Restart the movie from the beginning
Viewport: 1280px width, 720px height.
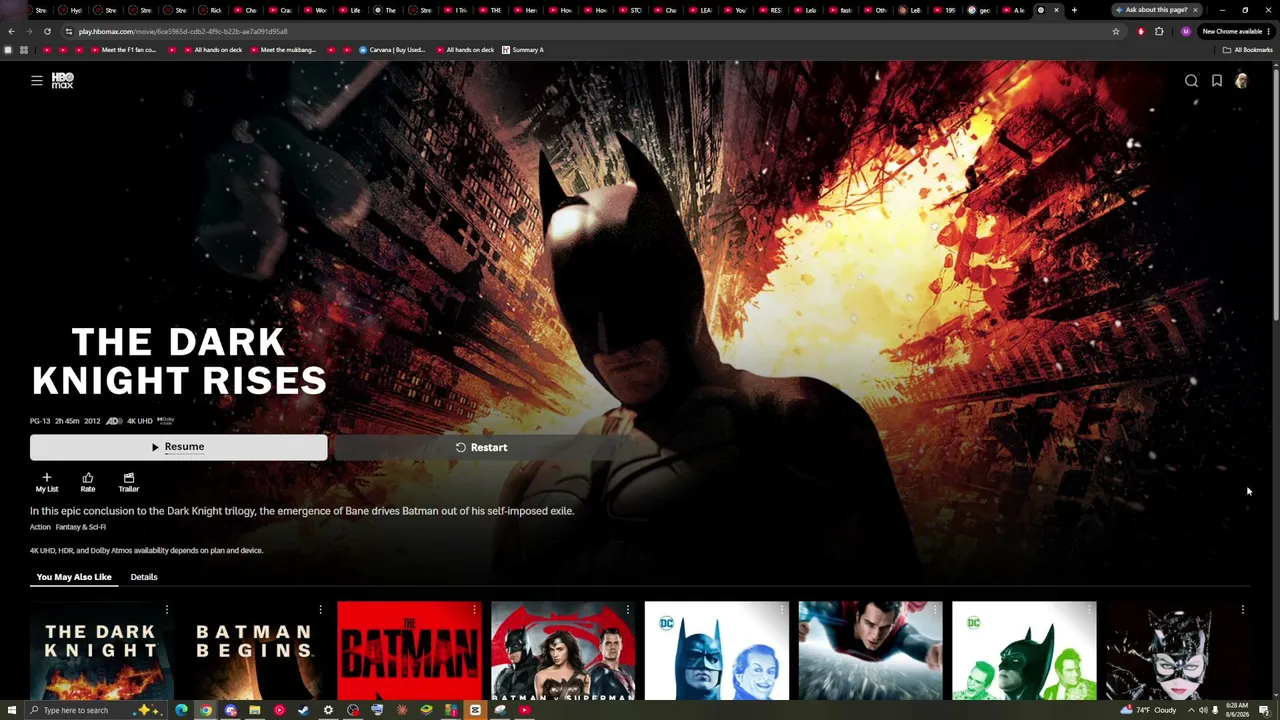pos(481,447)
